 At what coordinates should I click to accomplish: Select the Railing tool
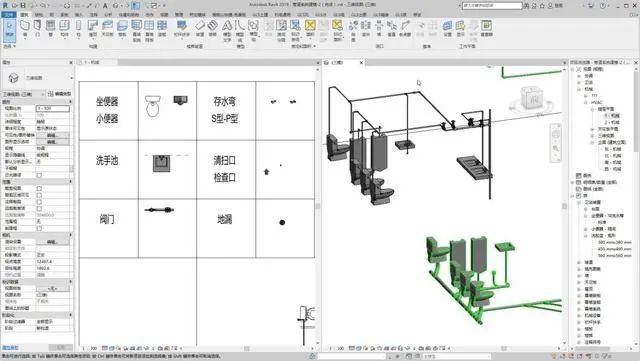coord(182,29)
